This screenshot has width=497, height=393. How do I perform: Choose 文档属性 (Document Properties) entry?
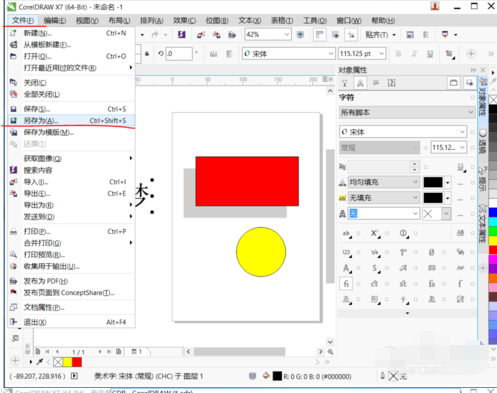point(71,307)
